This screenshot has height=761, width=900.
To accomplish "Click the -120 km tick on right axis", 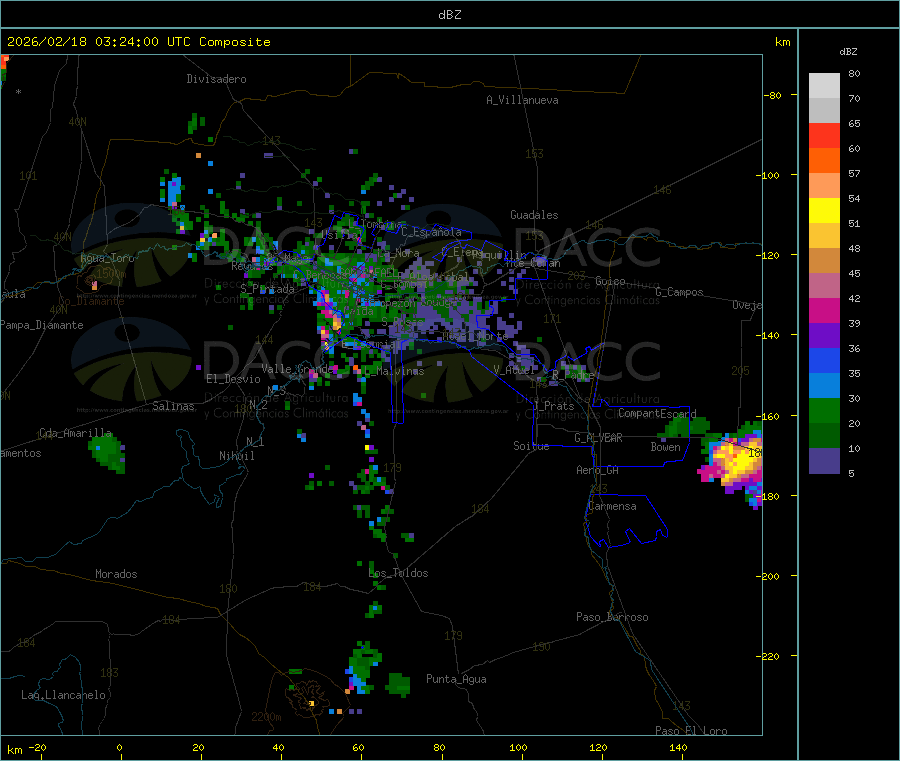I will 768,255.
